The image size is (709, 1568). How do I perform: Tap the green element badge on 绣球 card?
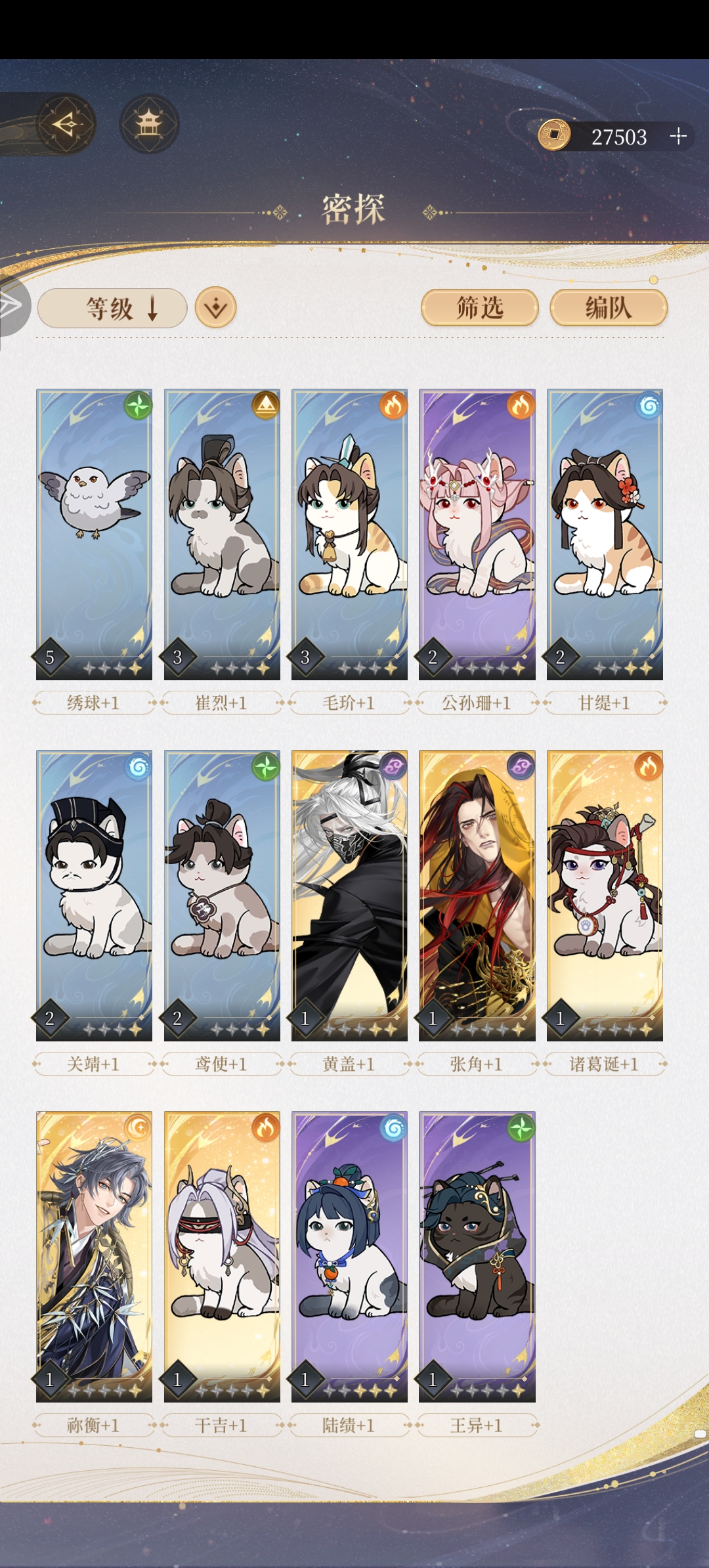[x=138, y=405]
